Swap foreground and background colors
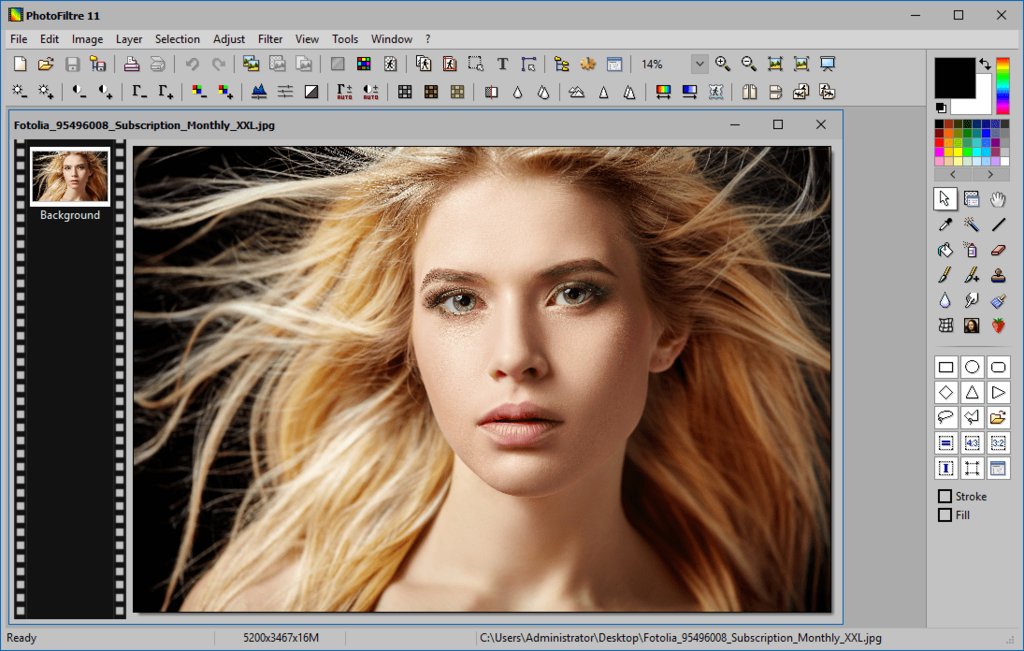This screenshot has width=1024, height=651. click(x=985, y=64)
